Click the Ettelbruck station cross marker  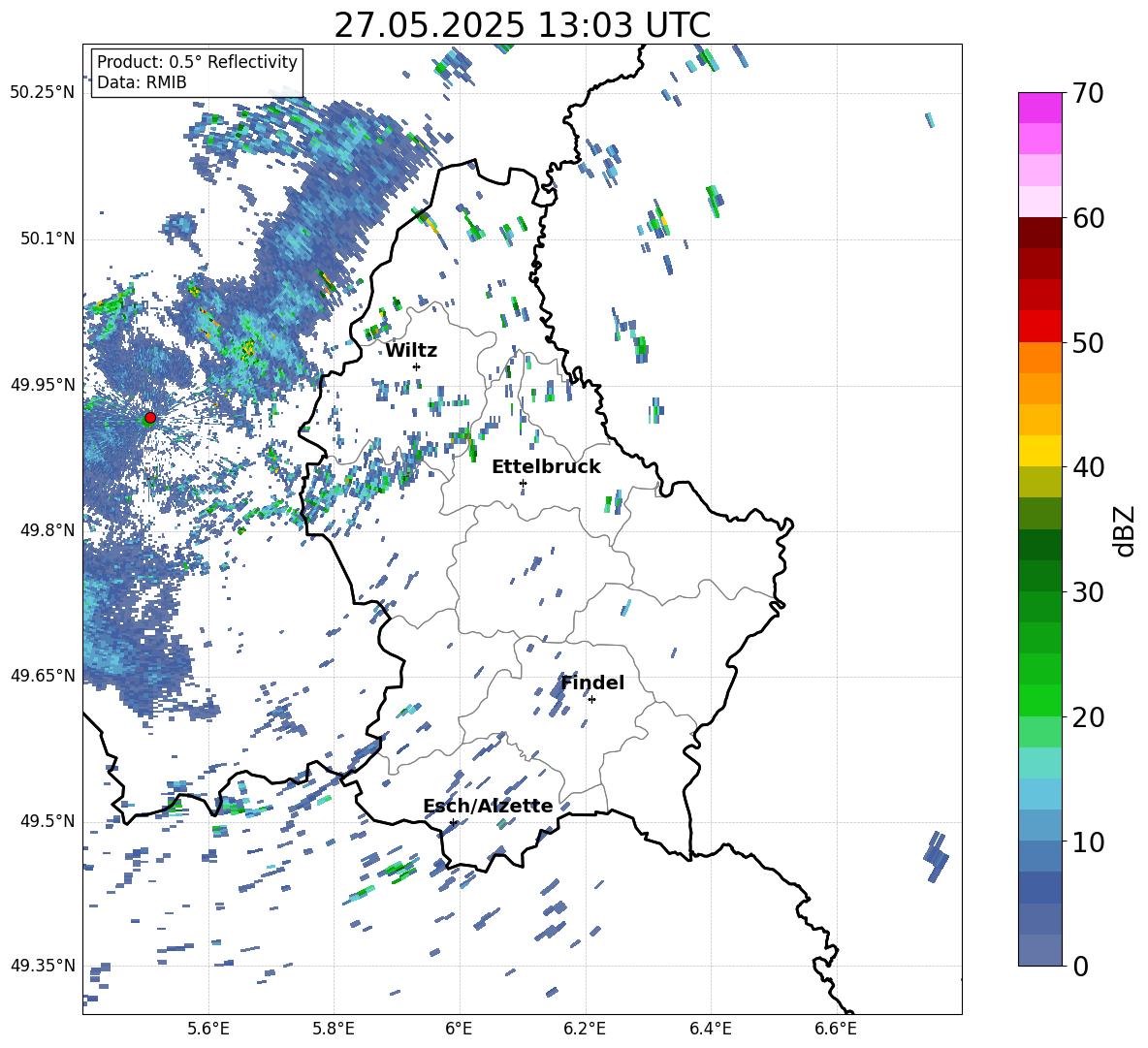[x=523, y=483]
